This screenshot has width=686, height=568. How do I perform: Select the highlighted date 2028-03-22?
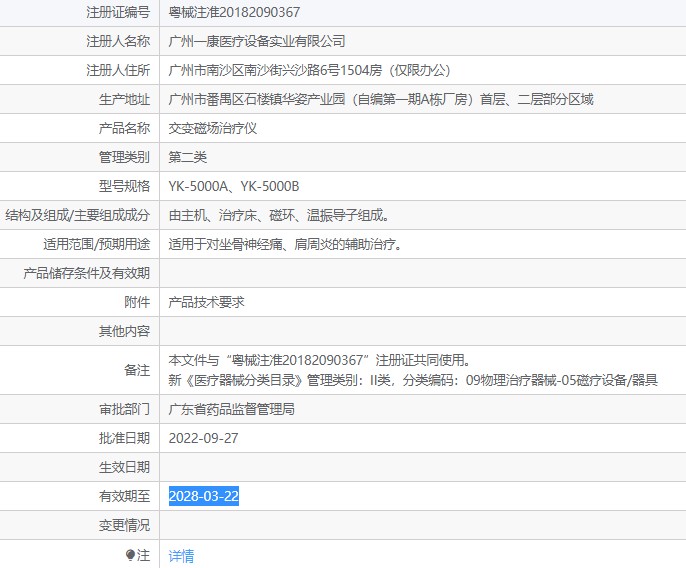(204, 496)
